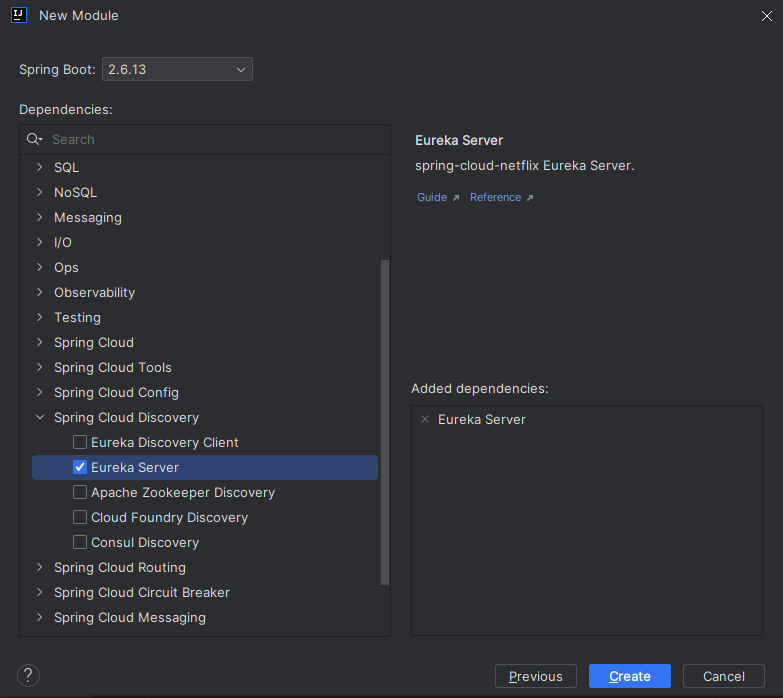Select Eureka Server in added dependencies list
The image size is (783, 698).
[x=481, y=419]
